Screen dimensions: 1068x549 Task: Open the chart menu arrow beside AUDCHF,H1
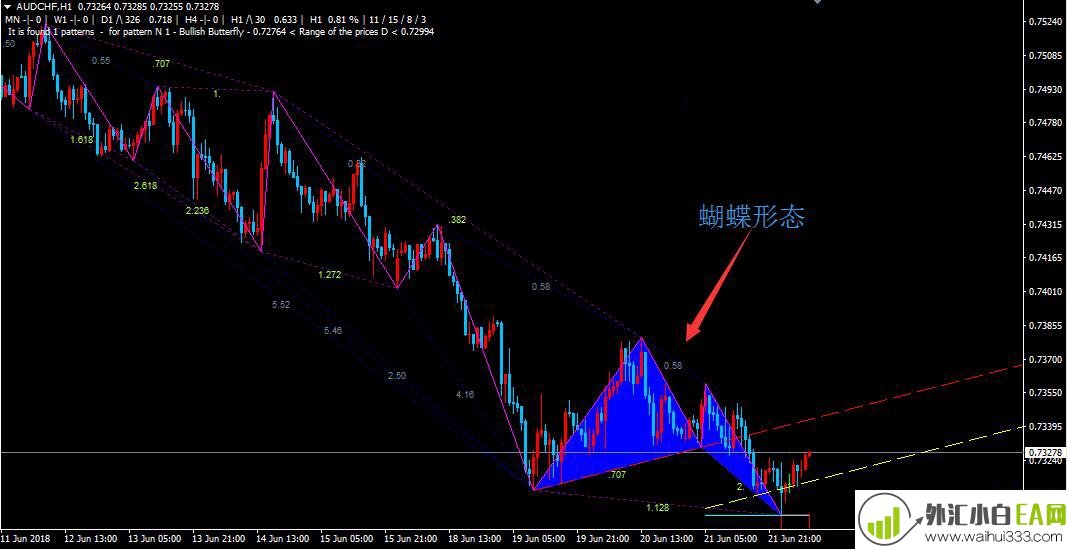(7, 6)
